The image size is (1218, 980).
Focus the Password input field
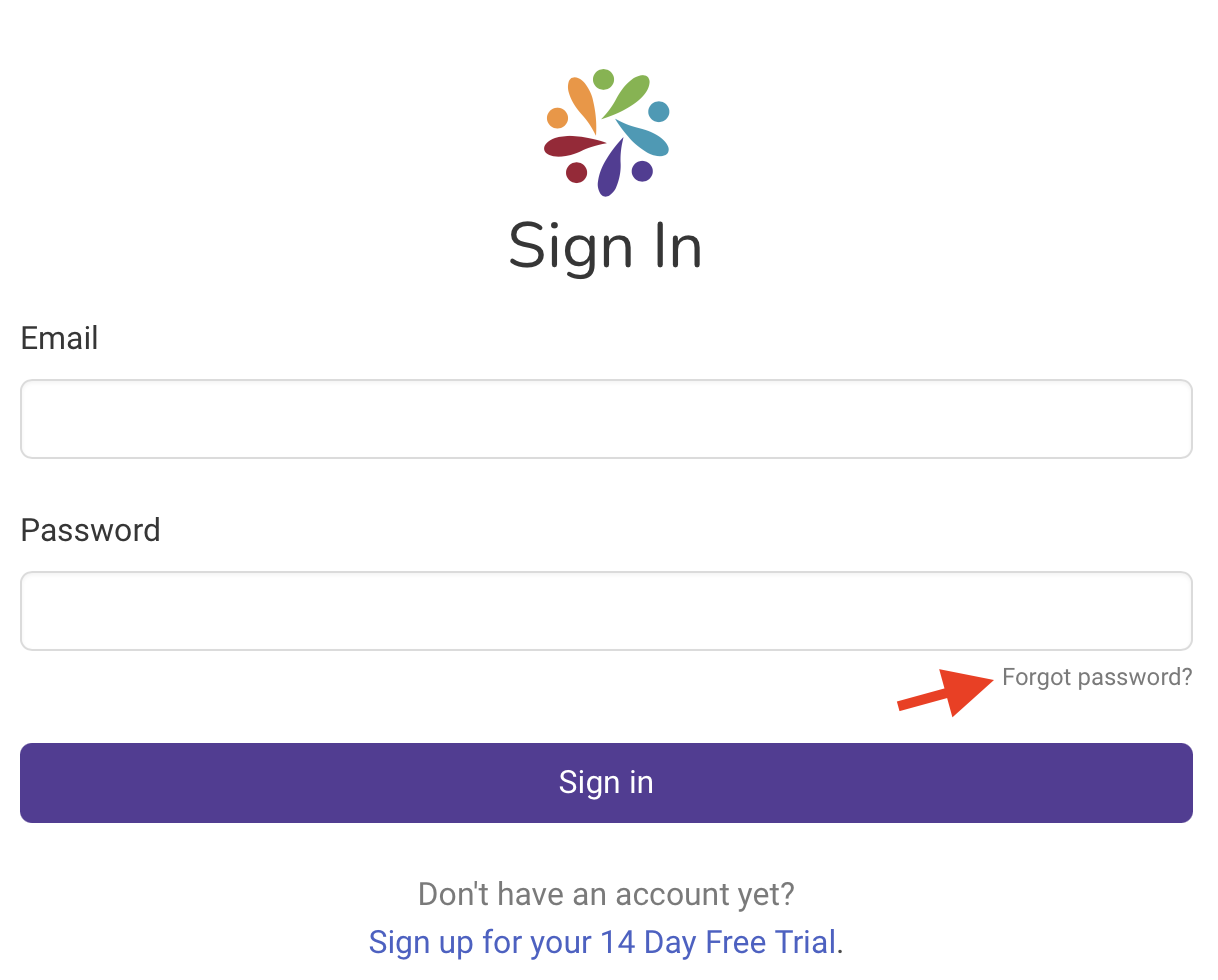[606, 611]
